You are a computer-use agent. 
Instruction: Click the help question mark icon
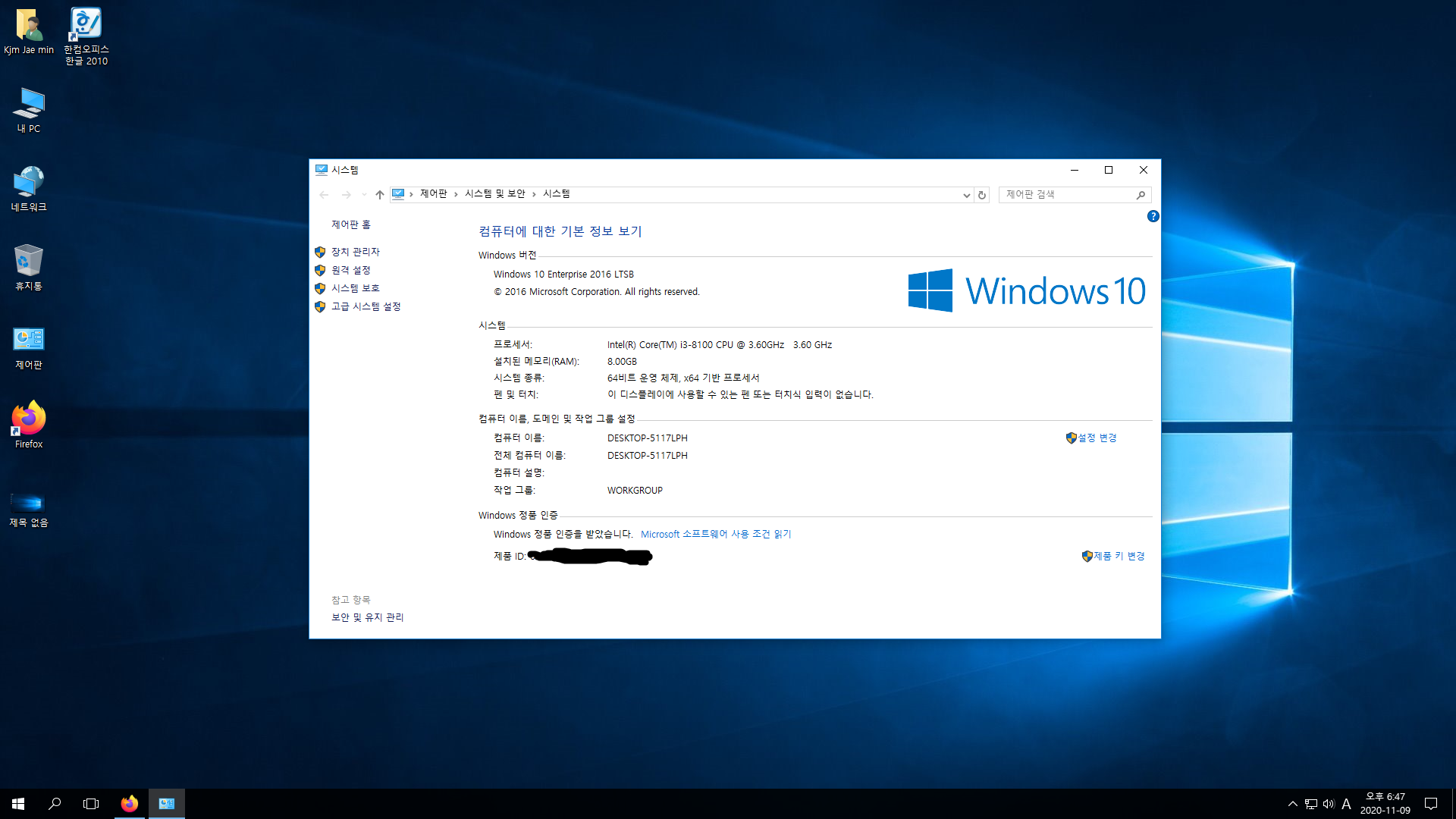pos(1153,216)
